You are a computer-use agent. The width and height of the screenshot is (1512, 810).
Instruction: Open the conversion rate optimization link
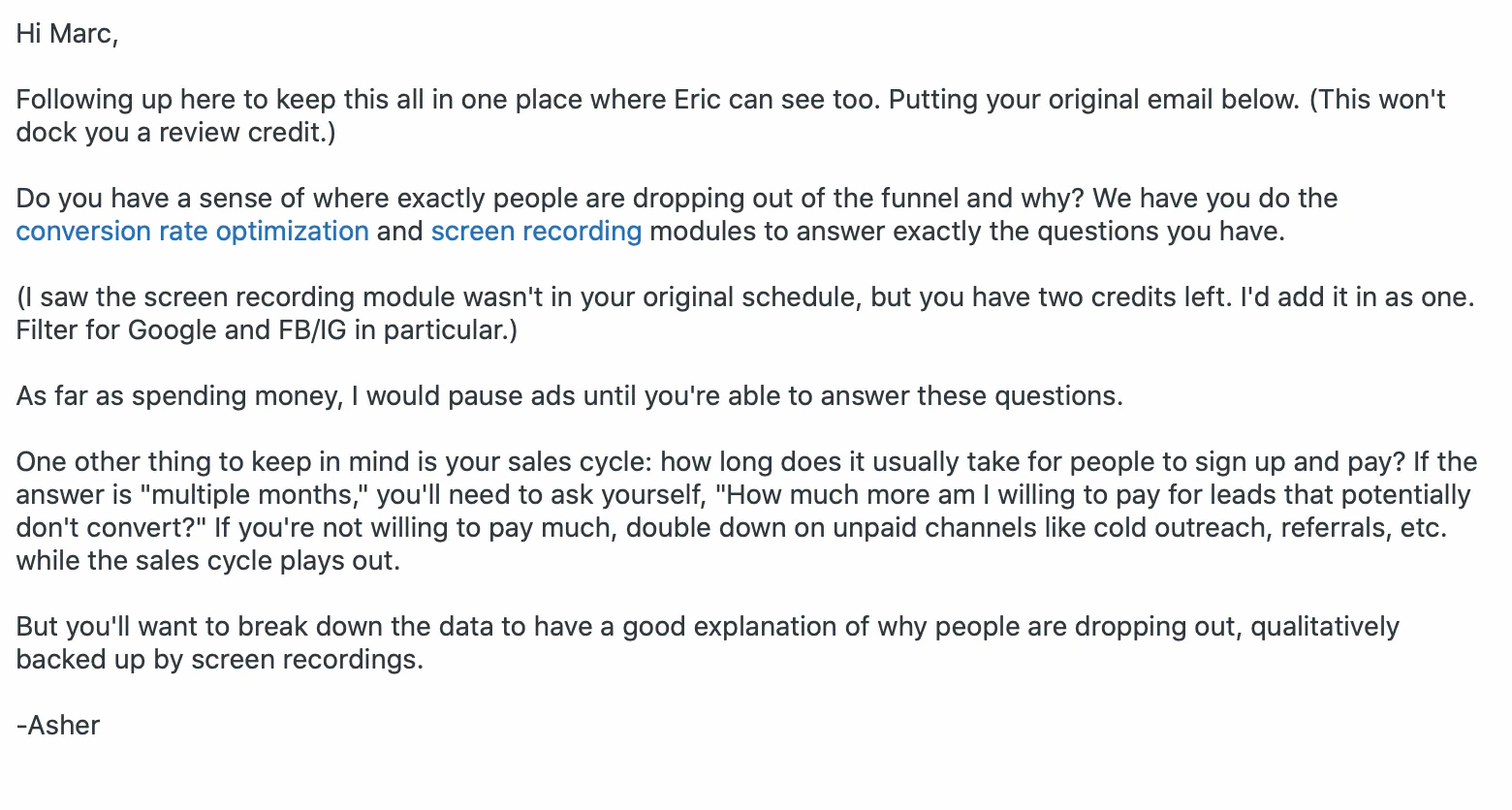pyautogui.click(x=192, y=232)
